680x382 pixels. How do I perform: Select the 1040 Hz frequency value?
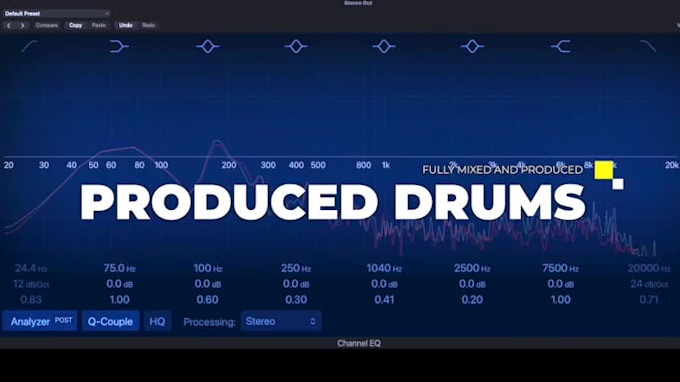[x=384, y=268]
